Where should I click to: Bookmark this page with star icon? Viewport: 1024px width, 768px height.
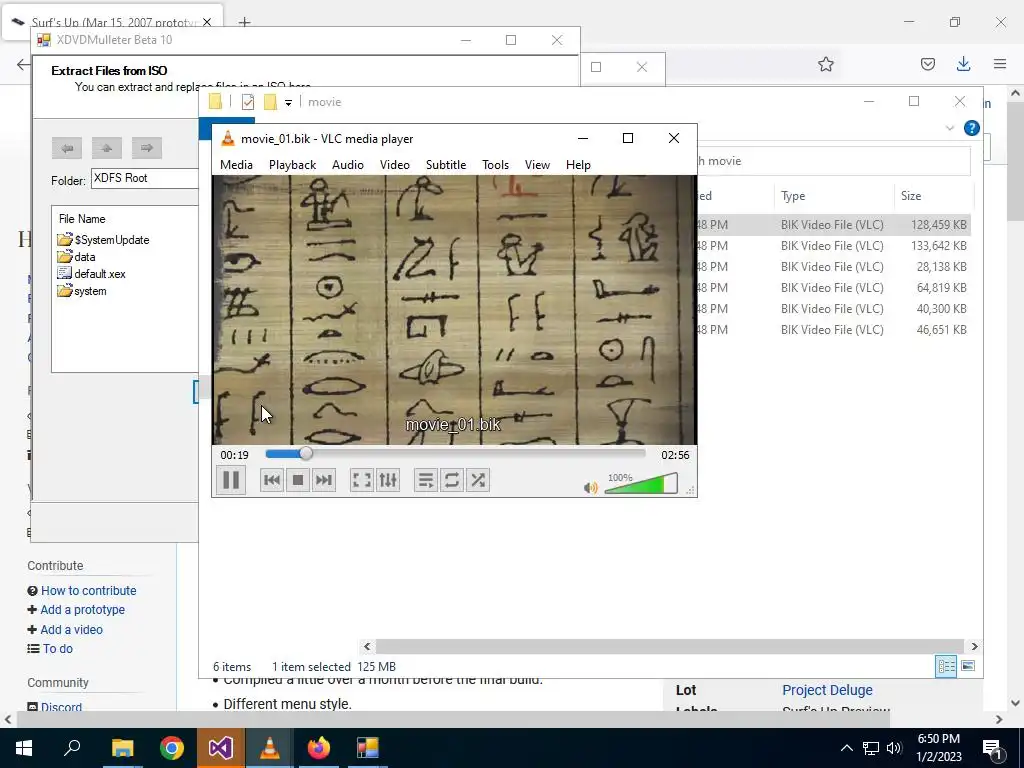click(825, 64)
